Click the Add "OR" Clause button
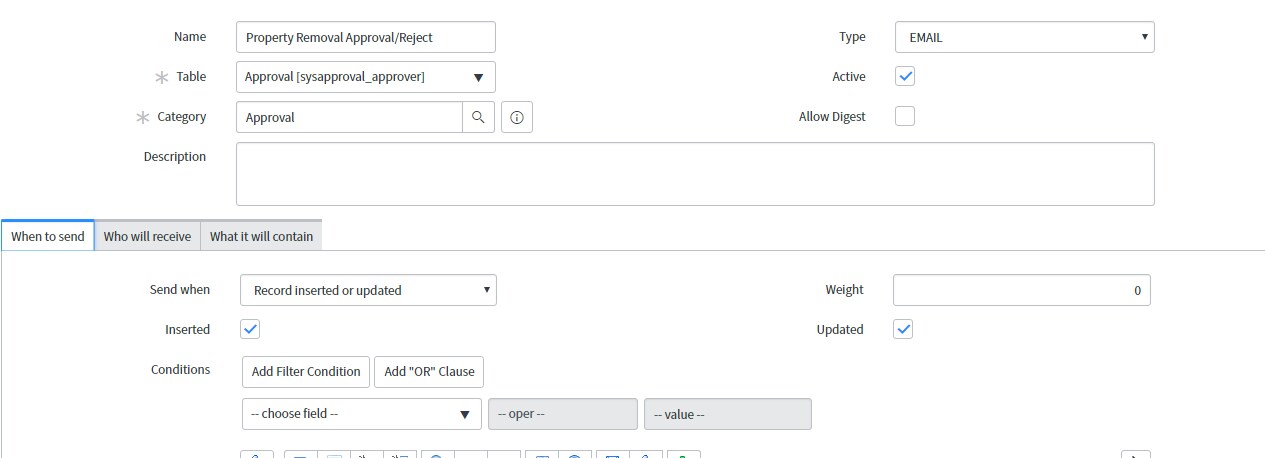Image resolution: width=1265 pixels, height=458 pixels. point(429,371)
